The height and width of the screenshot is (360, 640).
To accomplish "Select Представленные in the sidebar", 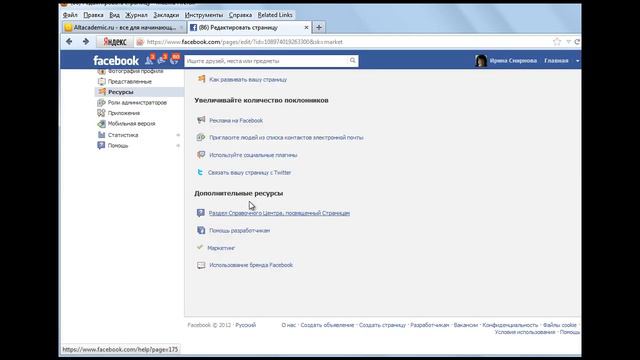I will pos(129,81).
